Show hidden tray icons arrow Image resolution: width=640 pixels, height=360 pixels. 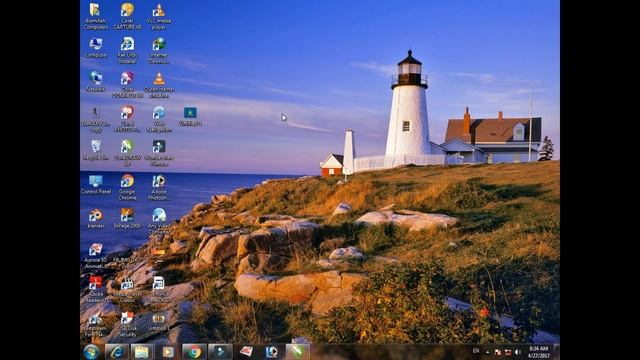[x=487, y=352]
